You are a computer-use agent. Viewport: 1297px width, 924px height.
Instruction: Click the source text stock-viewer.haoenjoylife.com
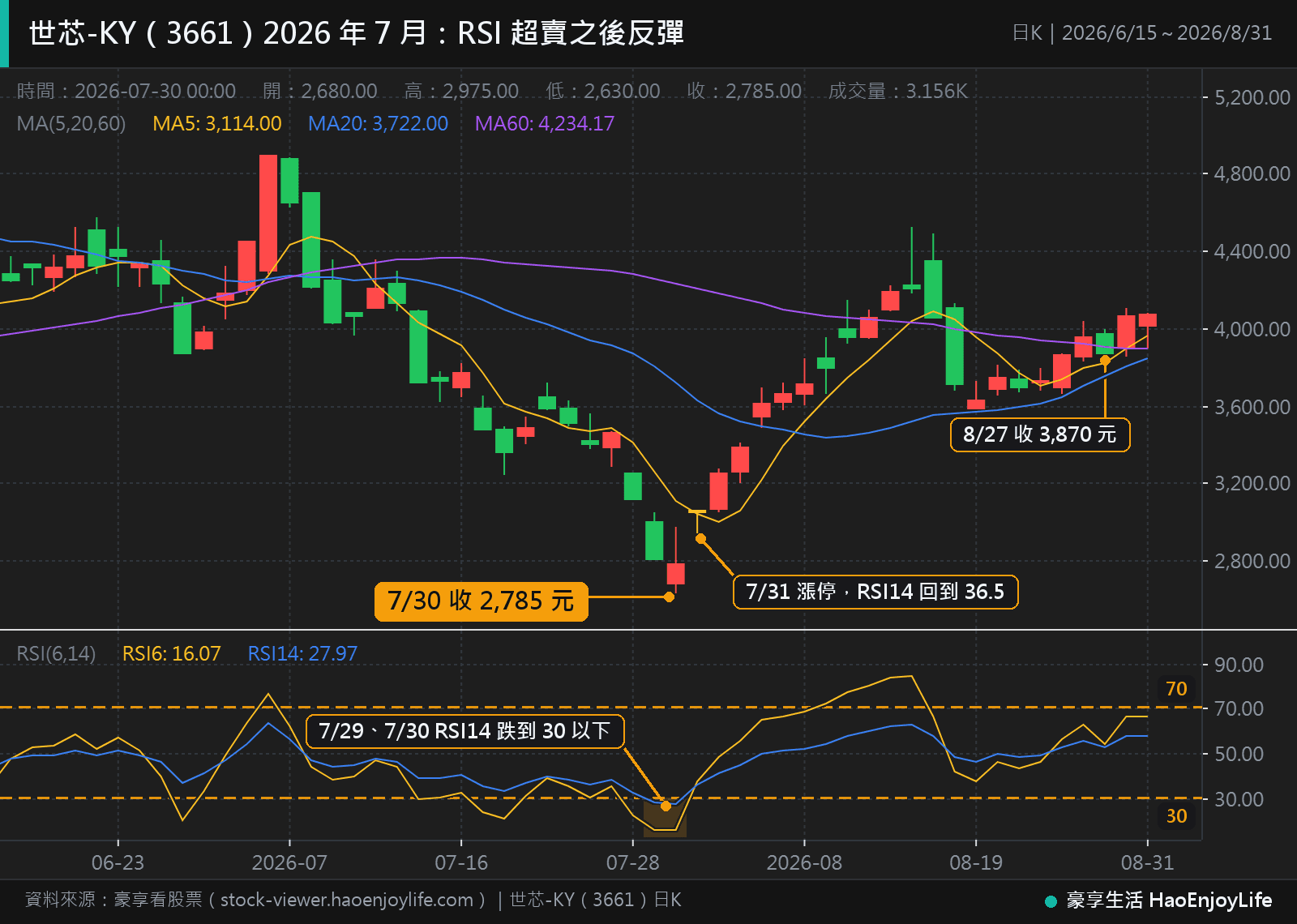pos(347,900)
